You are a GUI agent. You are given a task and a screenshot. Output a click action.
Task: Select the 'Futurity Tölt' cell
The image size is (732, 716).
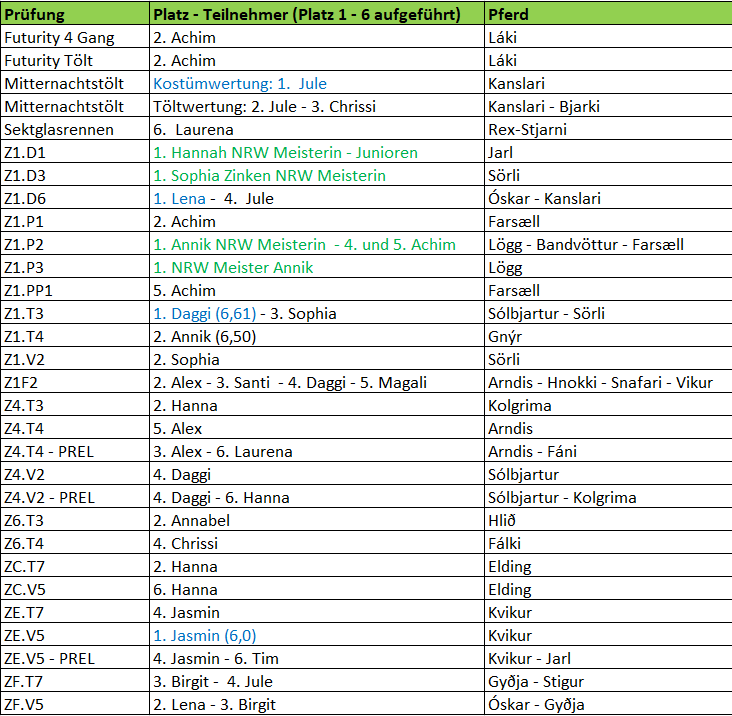pos(75,59)
